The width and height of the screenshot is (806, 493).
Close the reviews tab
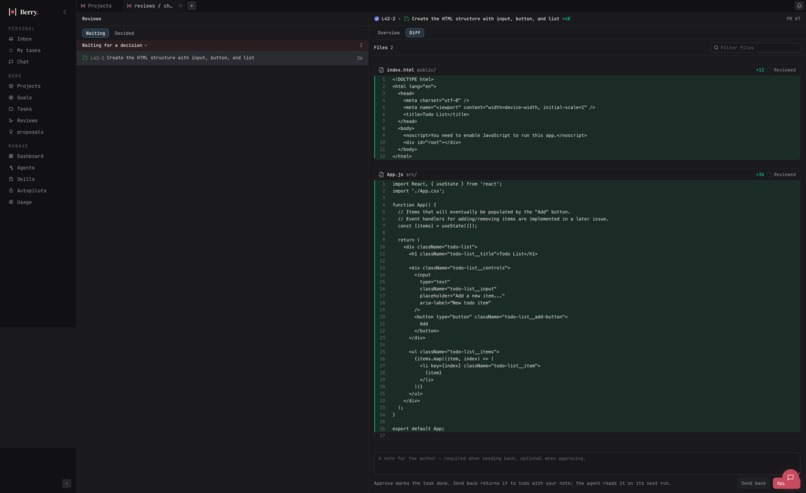180,6
